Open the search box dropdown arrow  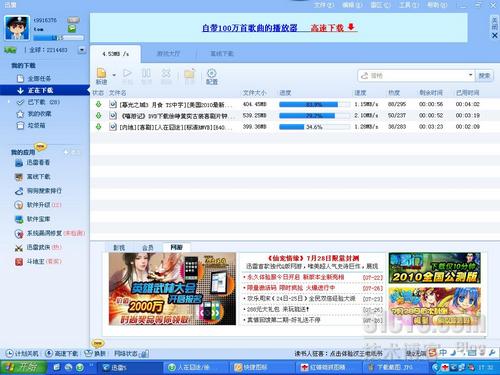pyautogui.click(x=470, y=75)
